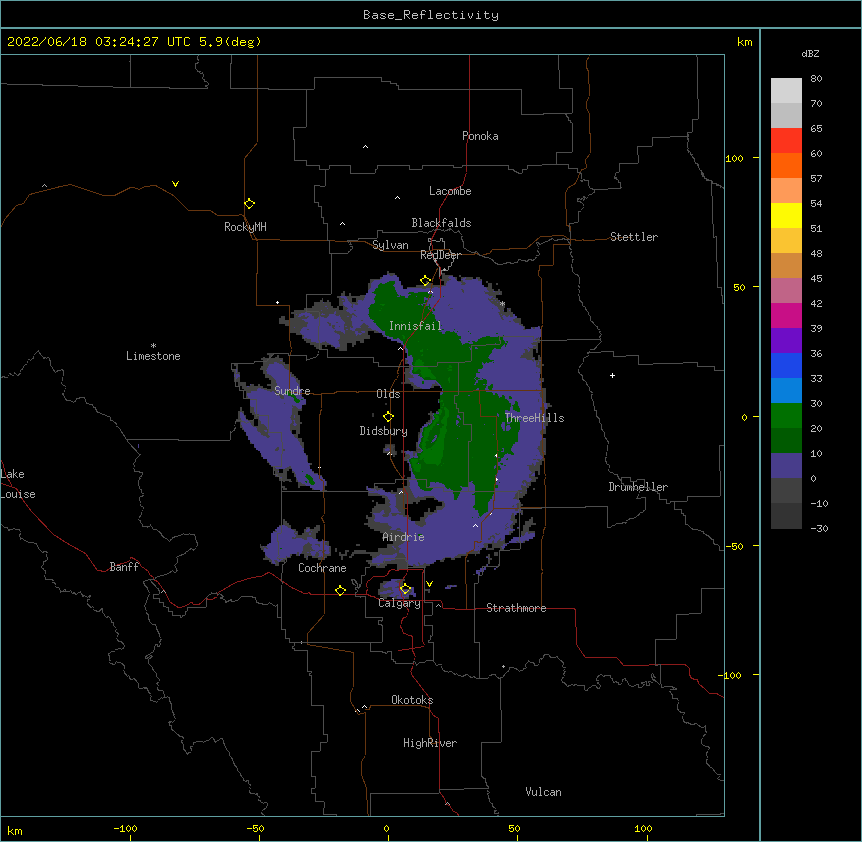862x842 pixels.
Task: Click the yellow V marker northeast of RockyMH
Action: pos(175,184)
